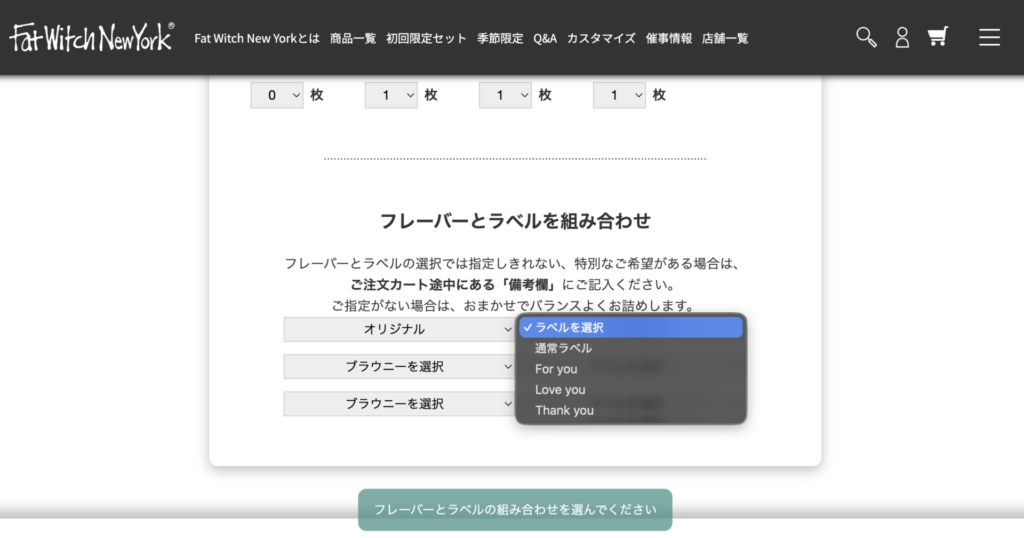This screenshot has height=538, width=1024.
Task: Choose the For you label option
Action: (x=556, y=369)
